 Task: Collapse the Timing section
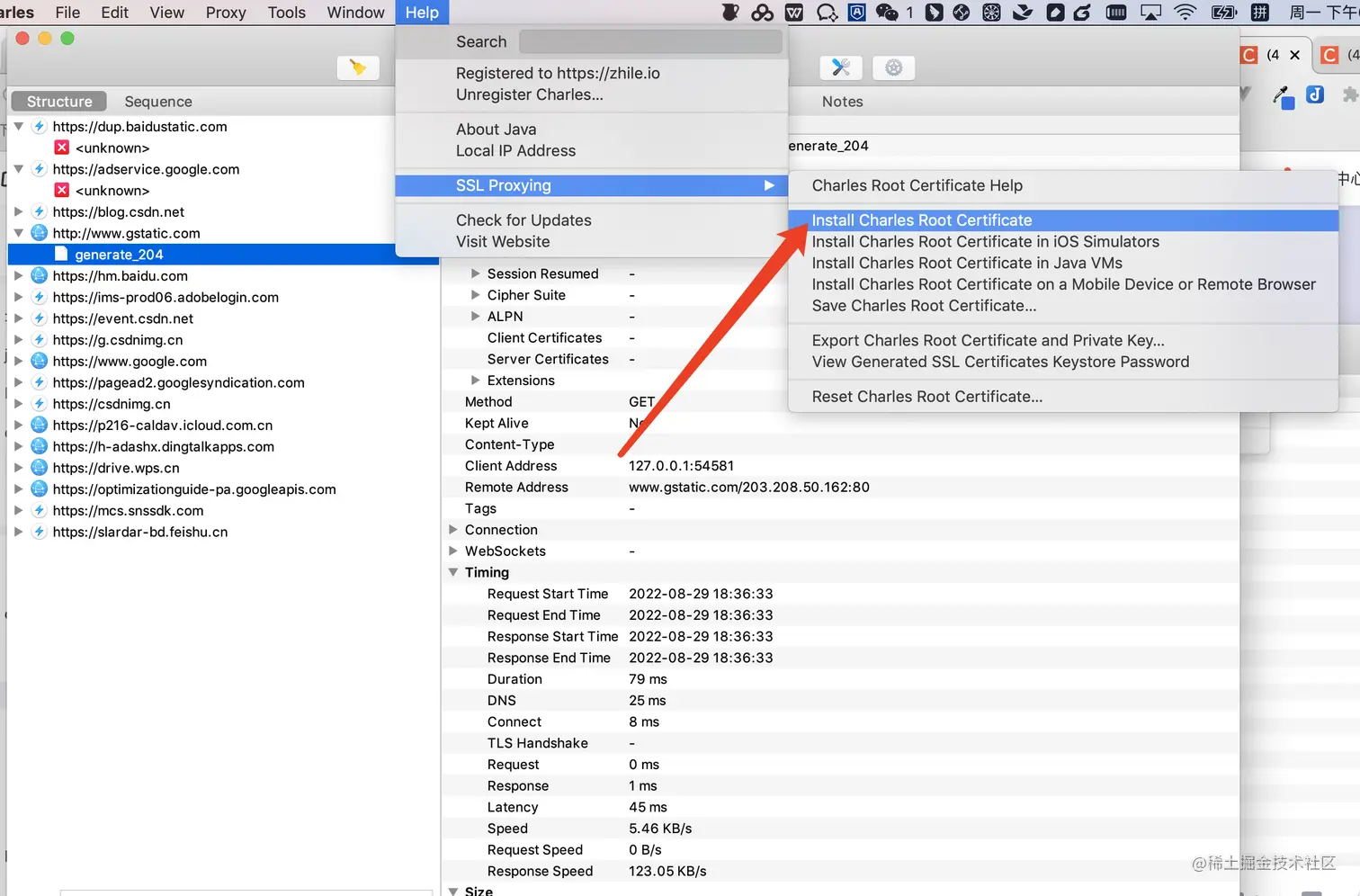453,572
